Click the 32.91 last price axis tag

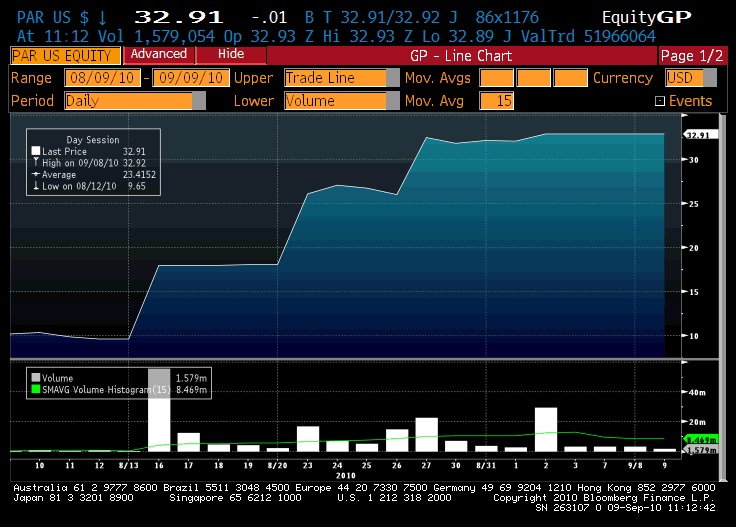(700, 135)
